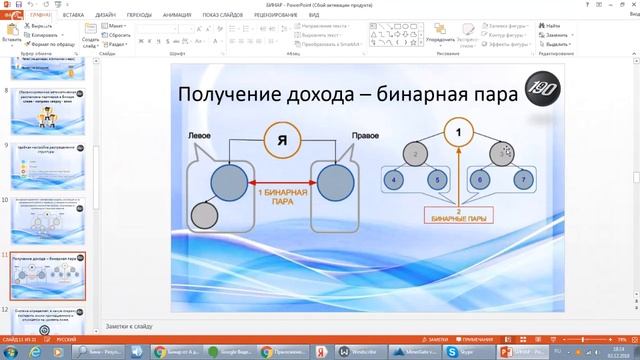
Task: Click the decrease font size button
Action: click(x=209, y=29)
